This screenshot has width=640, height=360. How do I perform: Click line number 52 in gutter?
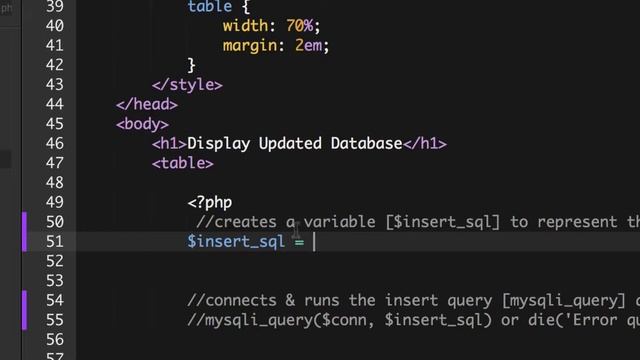click(55, 261)
